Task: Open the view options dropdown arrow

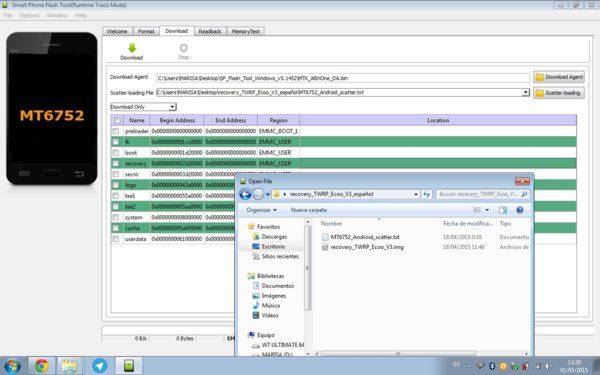Action: click(x=487, y=210)
